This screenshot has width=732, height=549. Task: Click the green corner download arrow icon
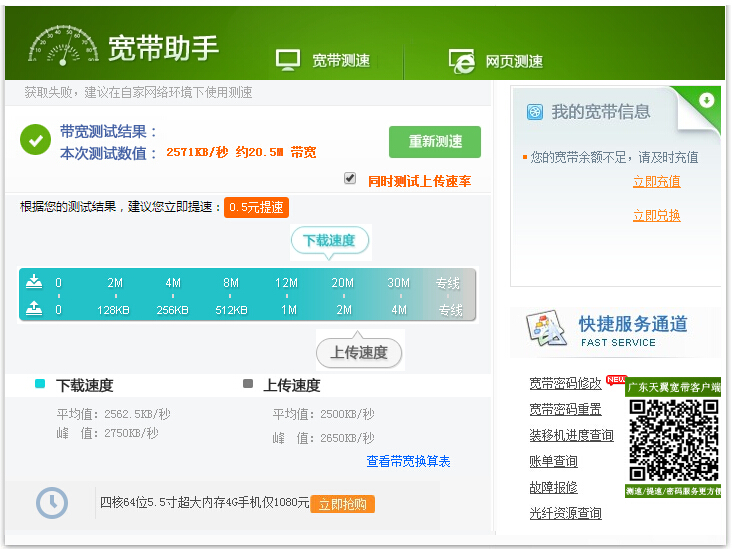click(706, 99)
